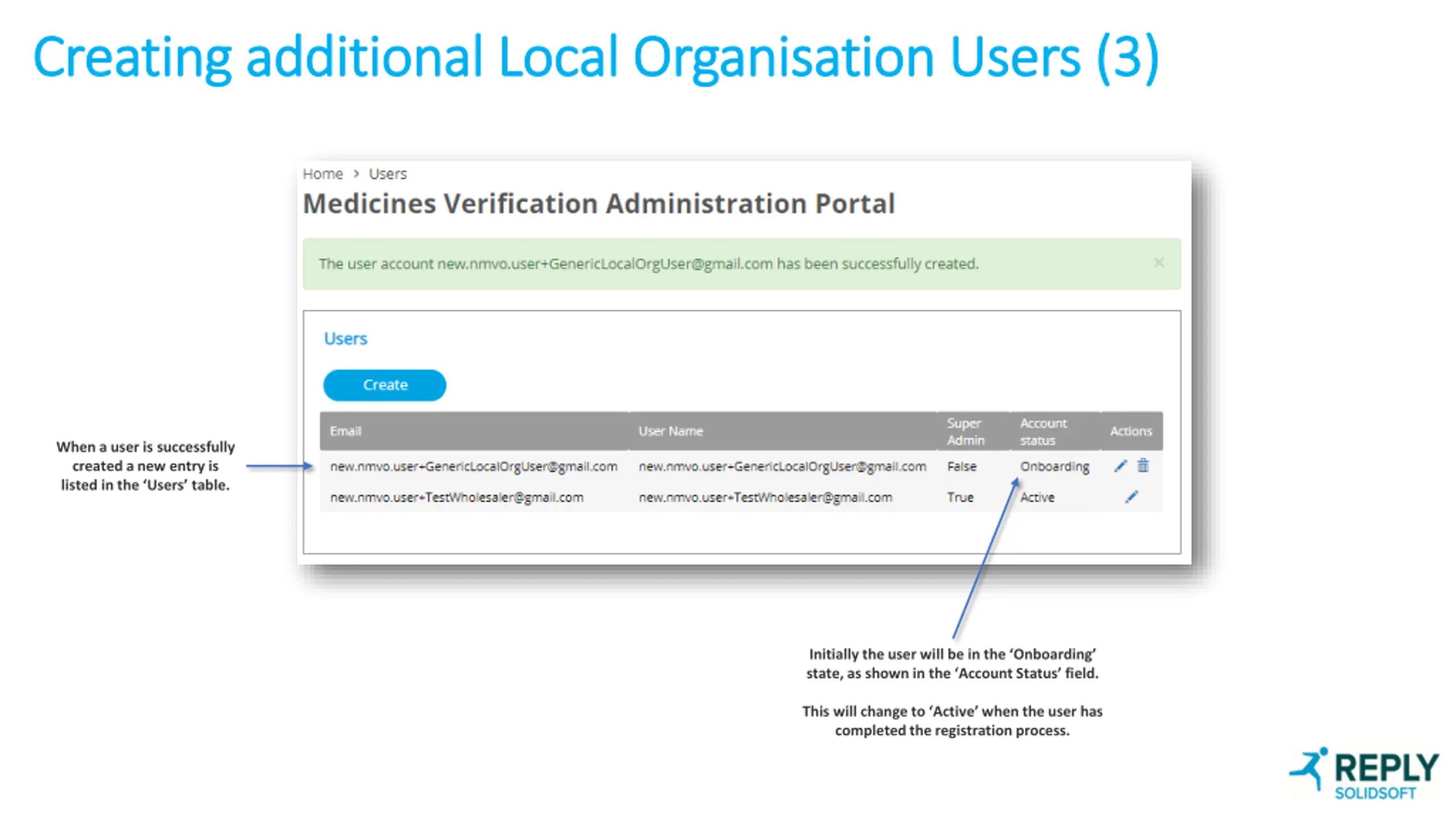Click the Actions column header
This screenshot has height=819, width=1456.
1131,431
